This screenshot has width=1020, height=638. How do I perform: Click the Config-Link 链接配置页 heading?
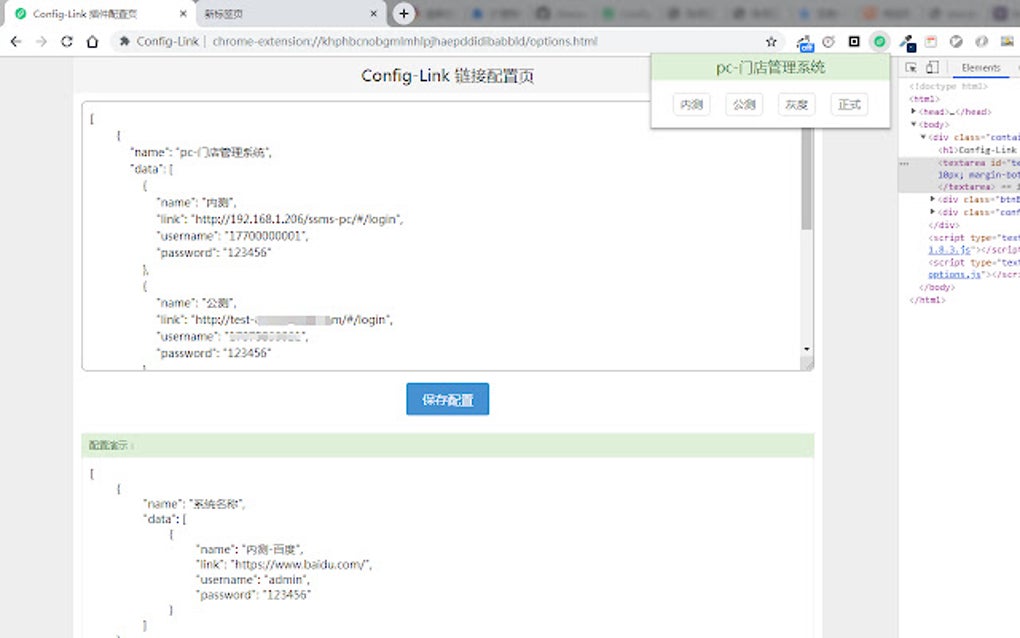point(448,76)
